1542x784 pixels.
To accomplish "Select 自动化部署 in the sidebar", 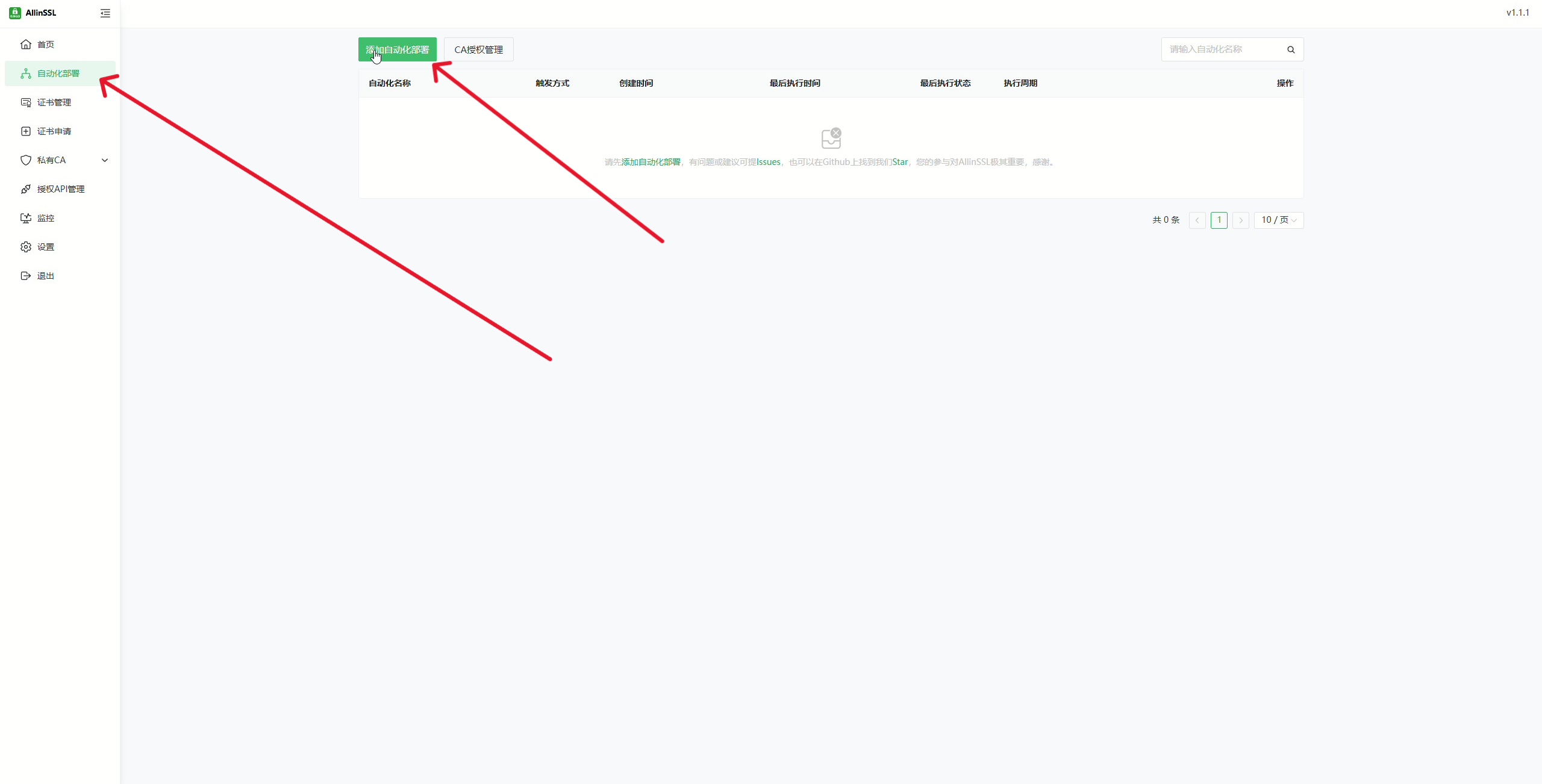I will pyautogui.click(x=58, y=73).
